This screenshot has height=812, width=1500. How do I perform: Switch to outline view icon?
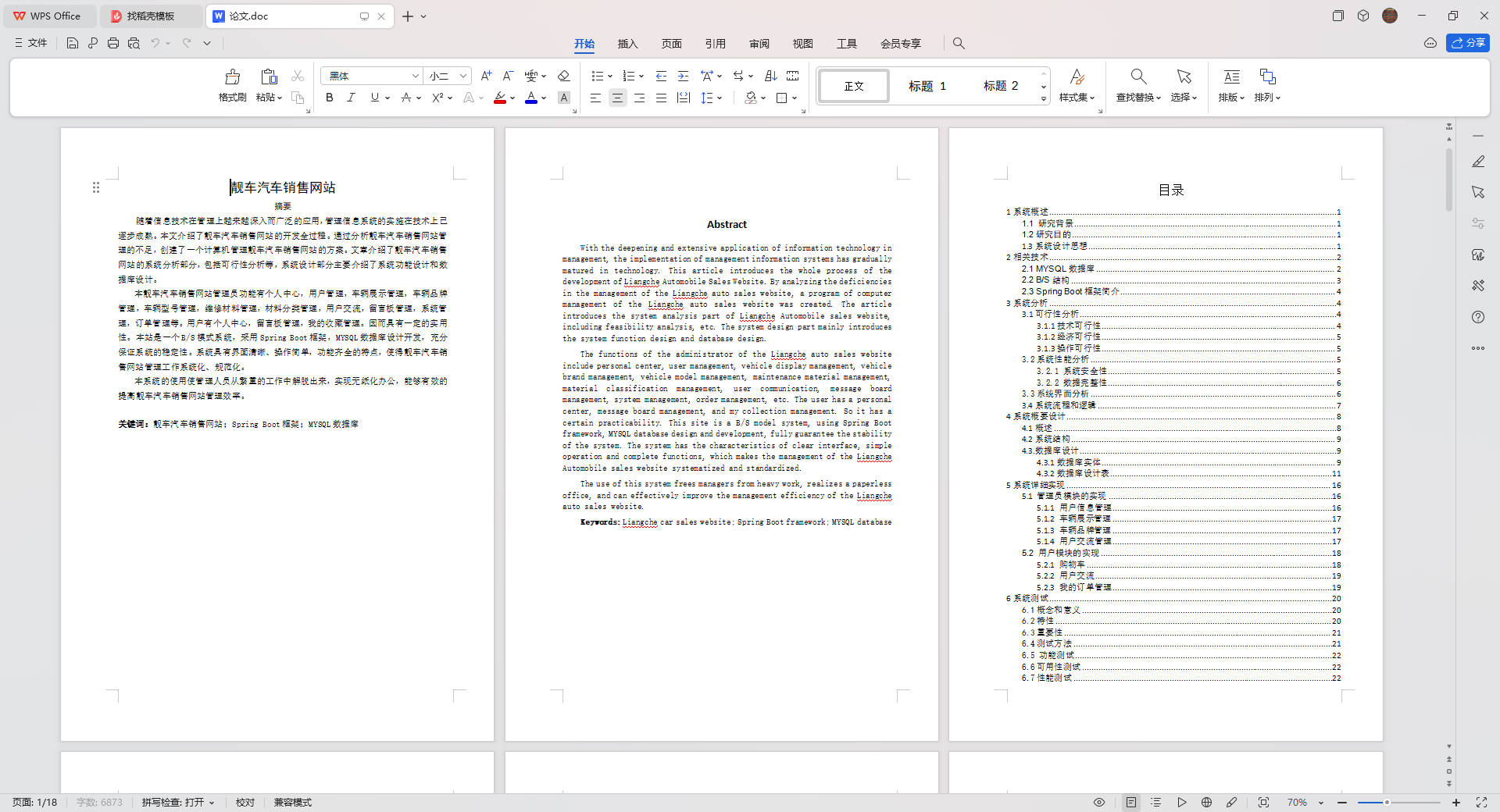(x=1156, y=802)
